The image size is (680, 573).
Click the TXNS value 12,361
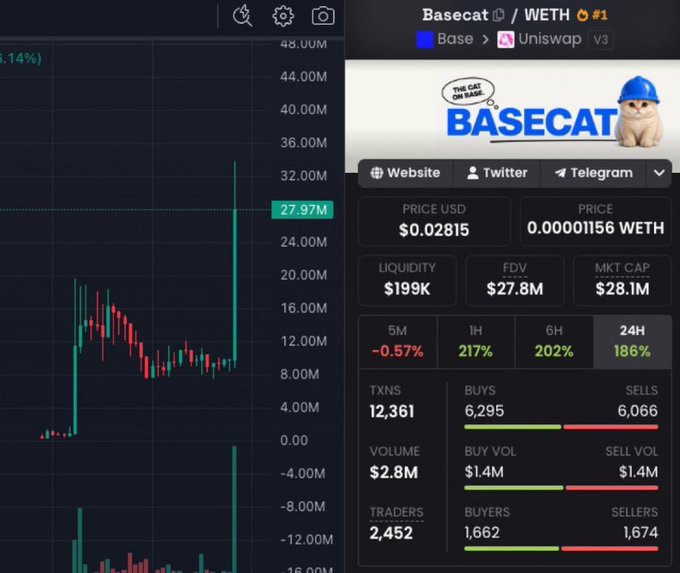pos(392,411)
